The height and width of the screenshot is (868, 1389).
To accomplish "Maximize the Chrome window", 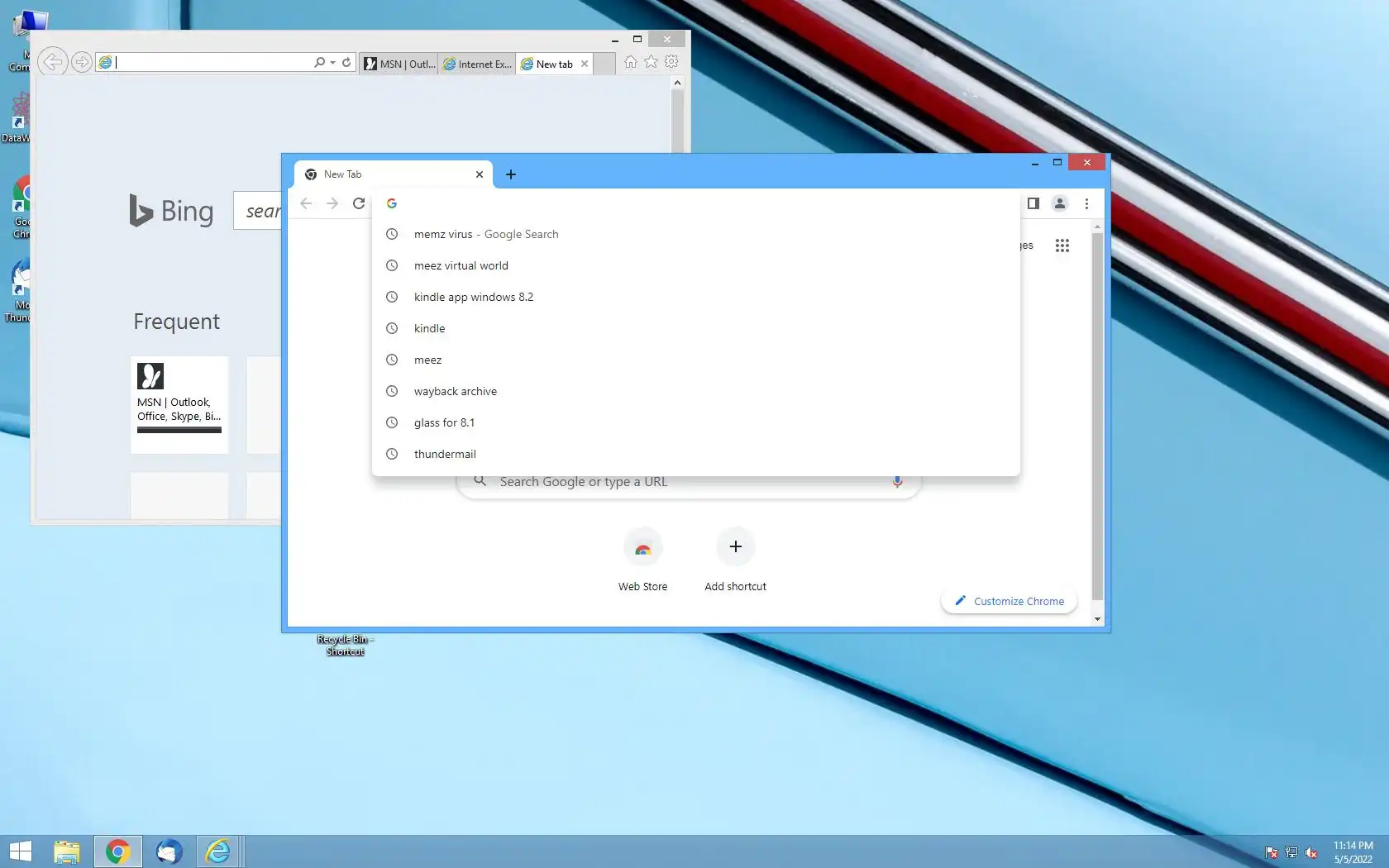I will pyautogui.click(x=1057, y=163).
